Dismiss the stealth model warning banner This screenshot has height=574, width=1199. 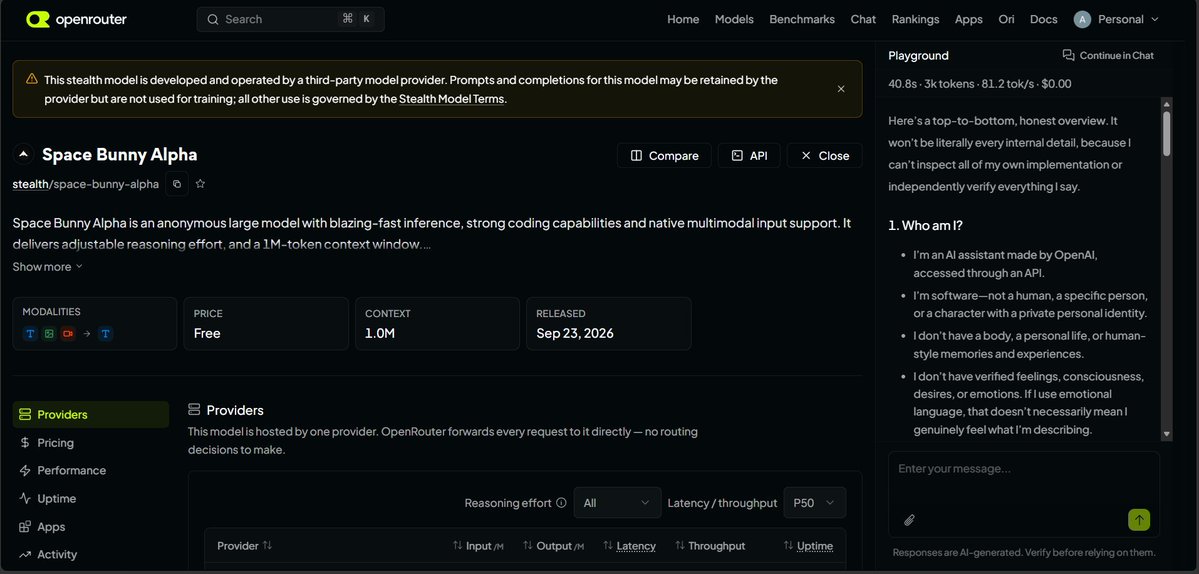point(841,89)
